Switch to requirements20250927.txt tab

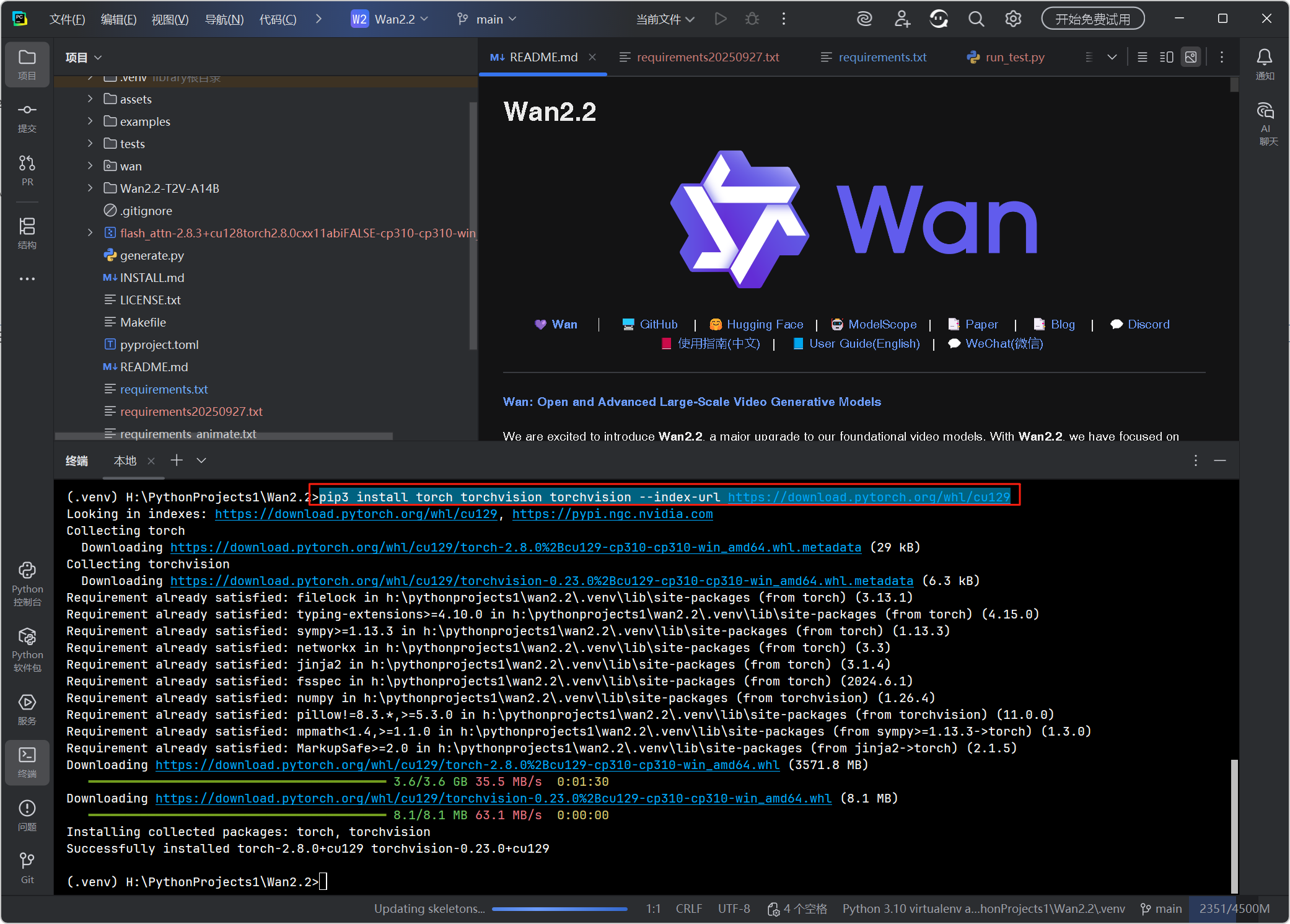(700, 57)
